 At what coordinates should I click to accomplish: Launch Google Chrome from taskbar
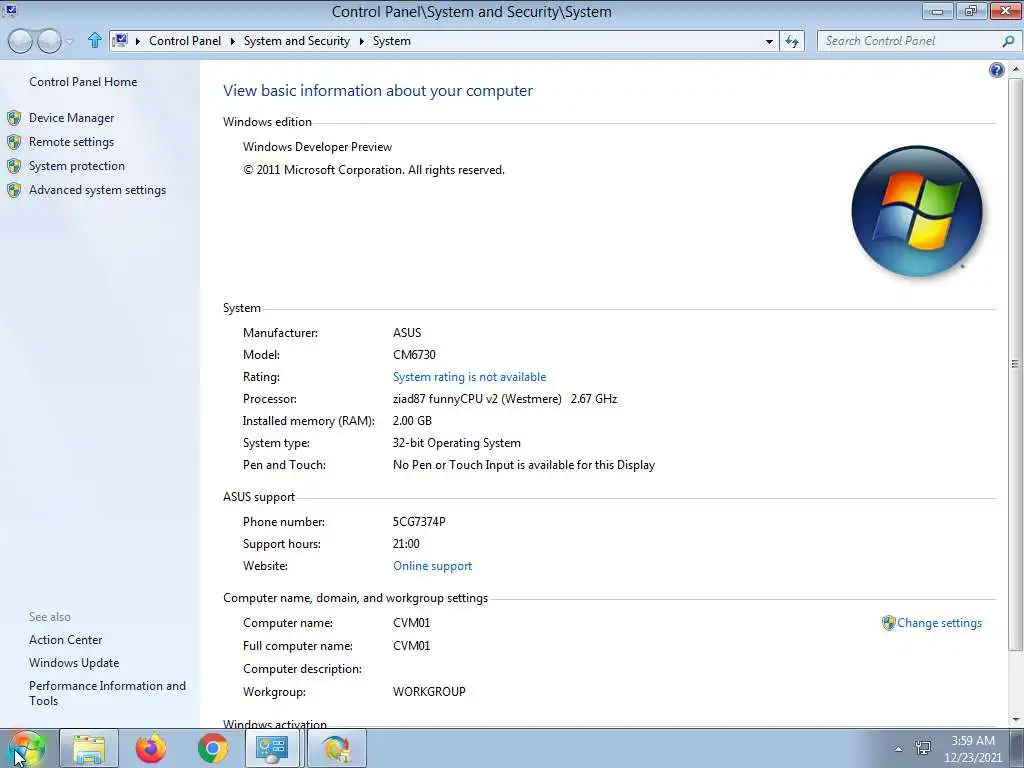[212, 748]
